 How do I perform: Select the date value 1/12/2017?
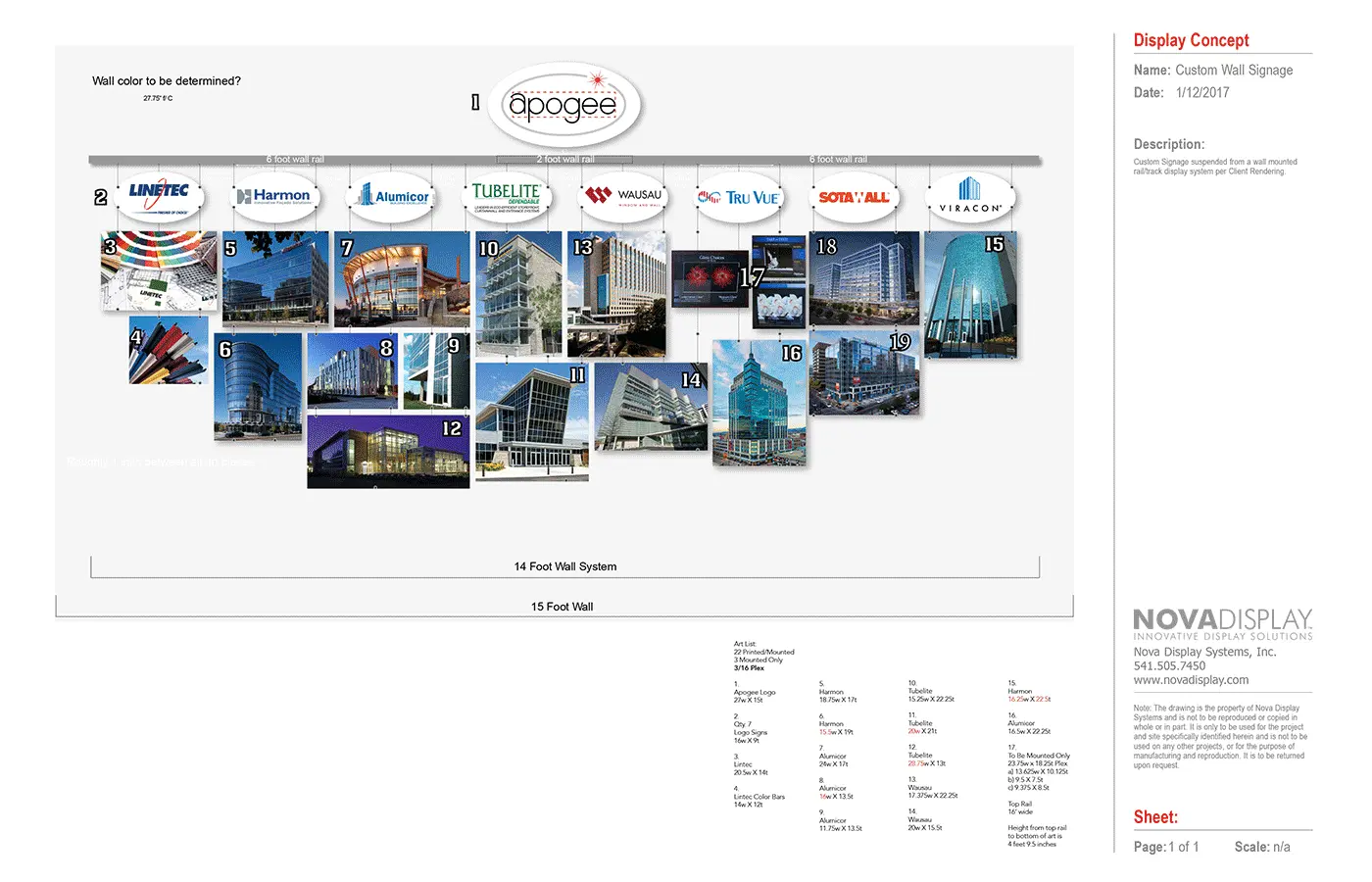pos(1202,93)
